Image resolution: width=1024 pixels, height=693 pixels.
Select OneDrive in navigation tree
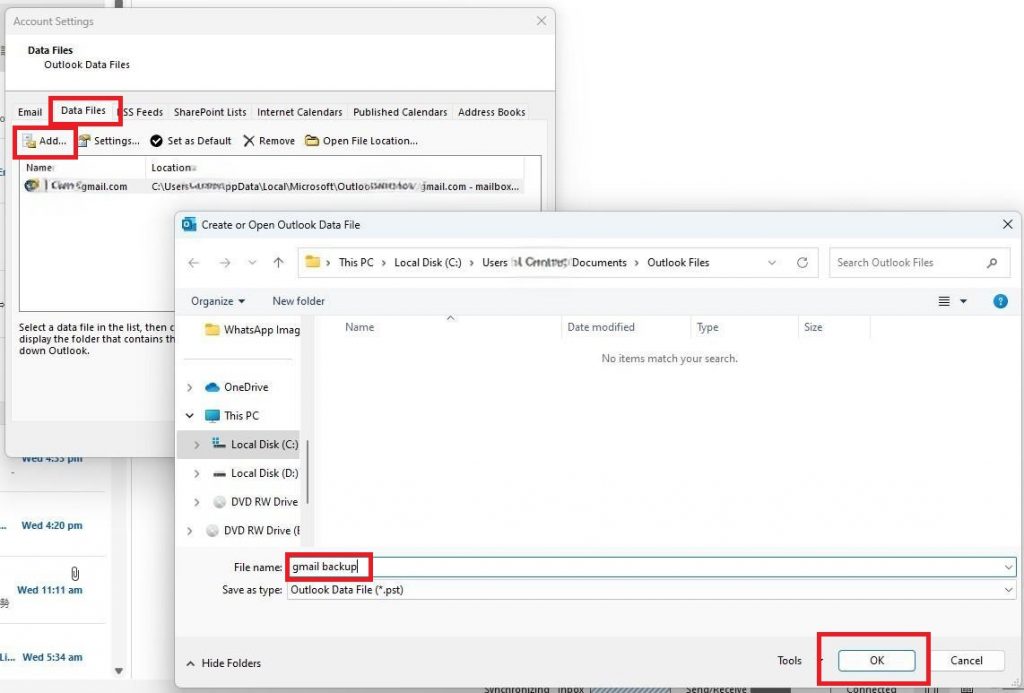click(x=236, y=387)
